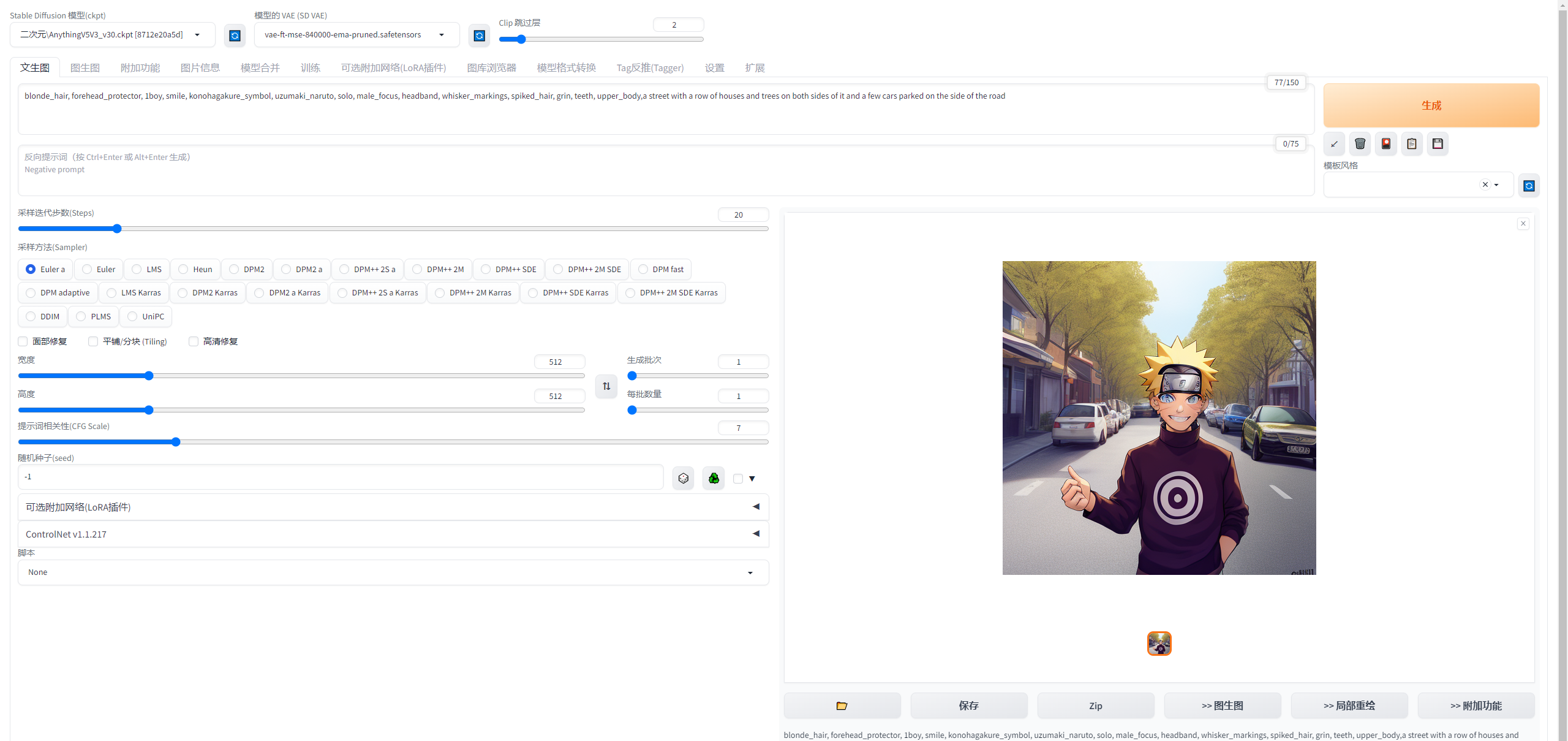Open the 图片信息 tab
Image resolution: width=1568 pixels, height=741 pixels.
[200, 67]
